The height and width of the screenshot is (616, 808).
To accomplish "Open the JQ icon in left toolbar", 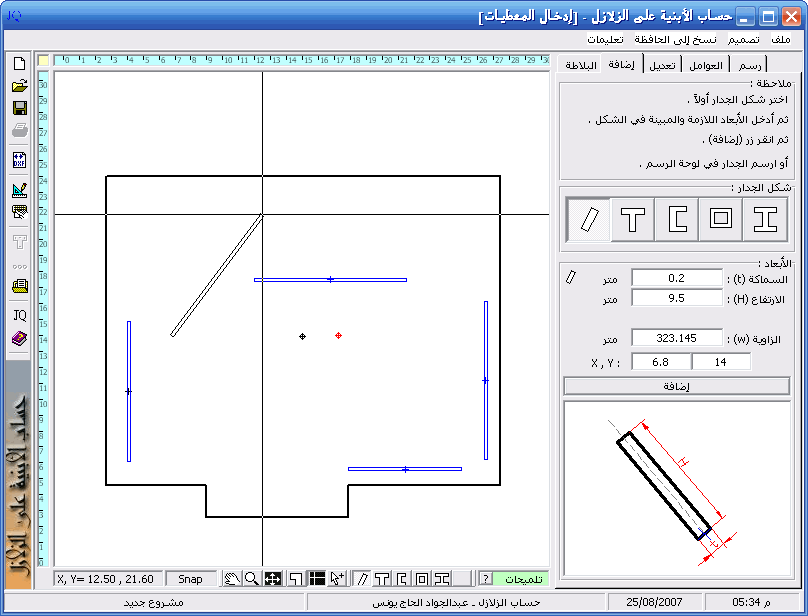I will (19, 315).
